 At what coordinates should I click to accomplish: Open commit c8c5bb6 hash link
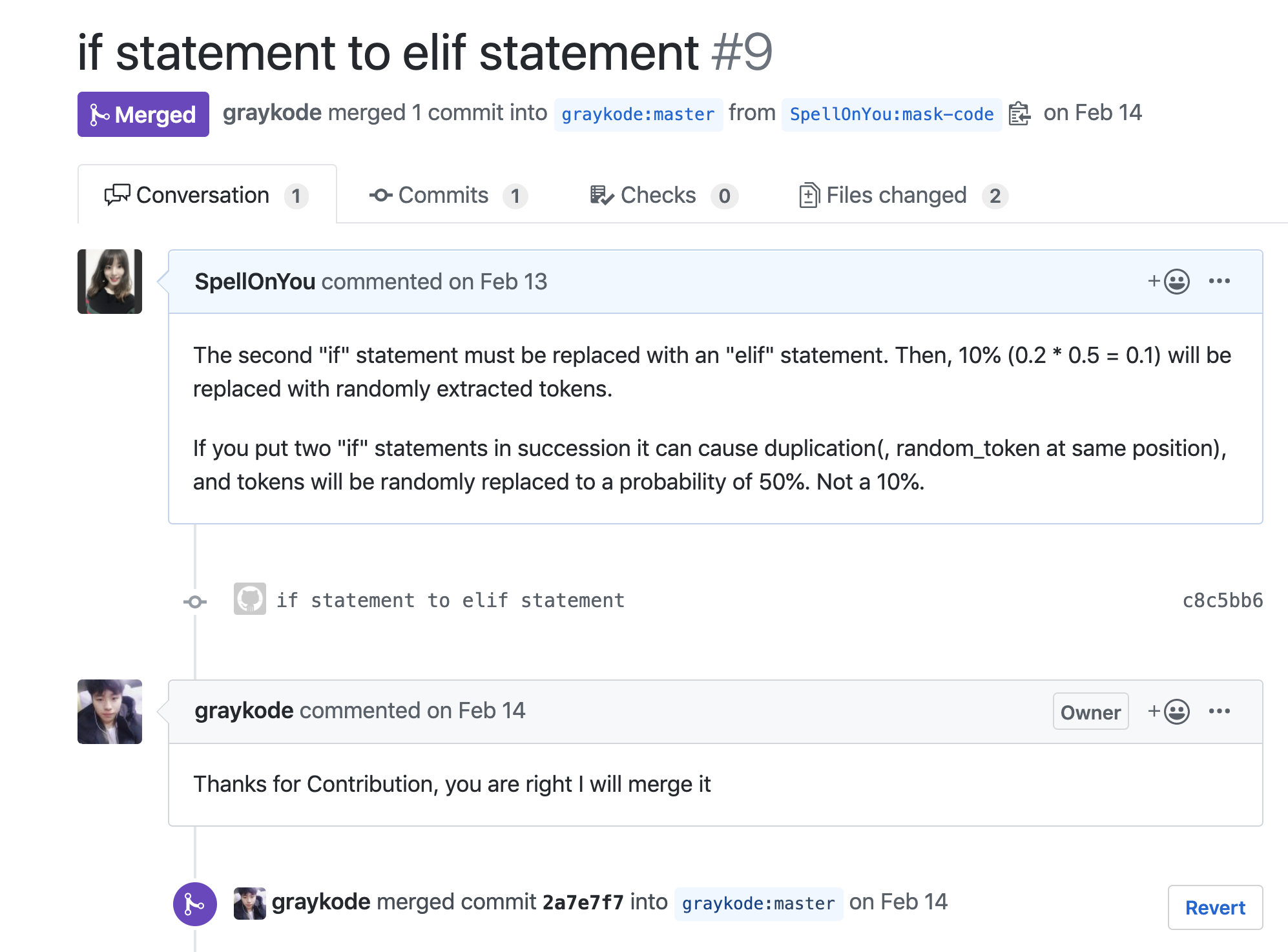[1222, 601]
